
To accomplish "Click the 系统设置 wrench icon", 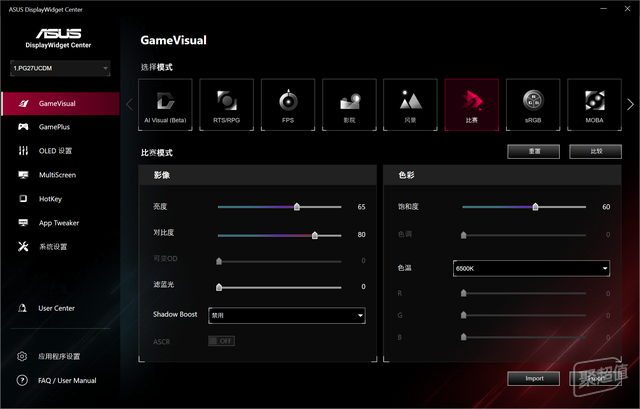I will 23,247.
